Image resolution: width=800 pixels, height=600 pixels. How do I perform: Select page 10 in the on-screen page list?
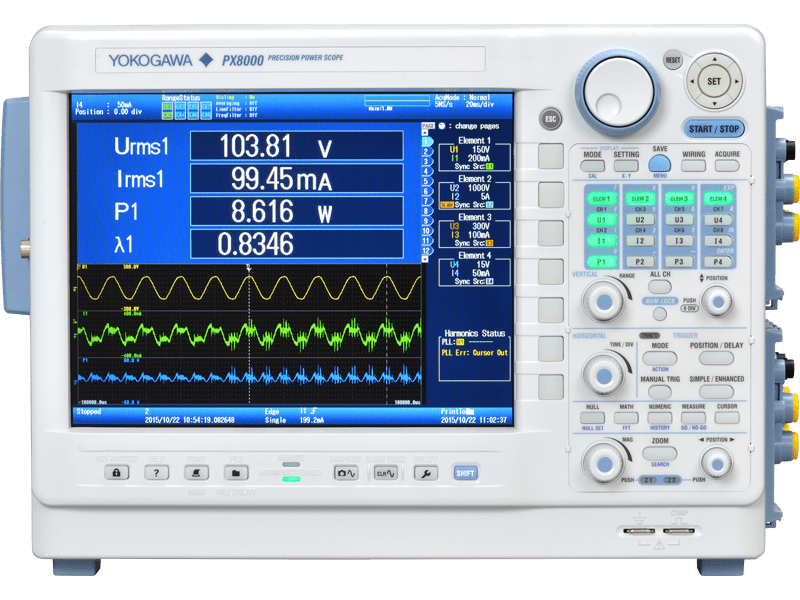point(426,231)
